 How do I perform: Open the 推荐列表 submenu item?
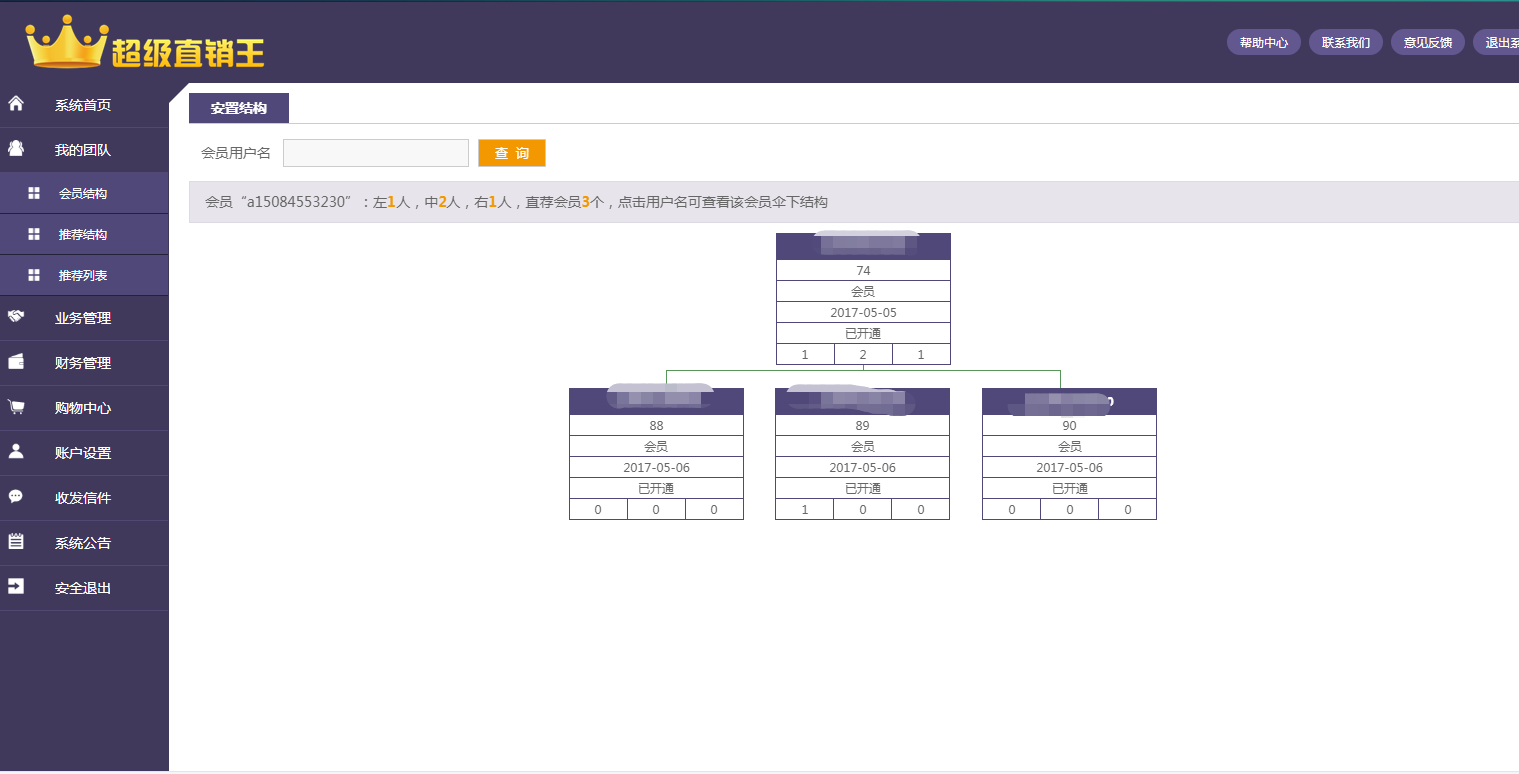[x=83, y=275]
